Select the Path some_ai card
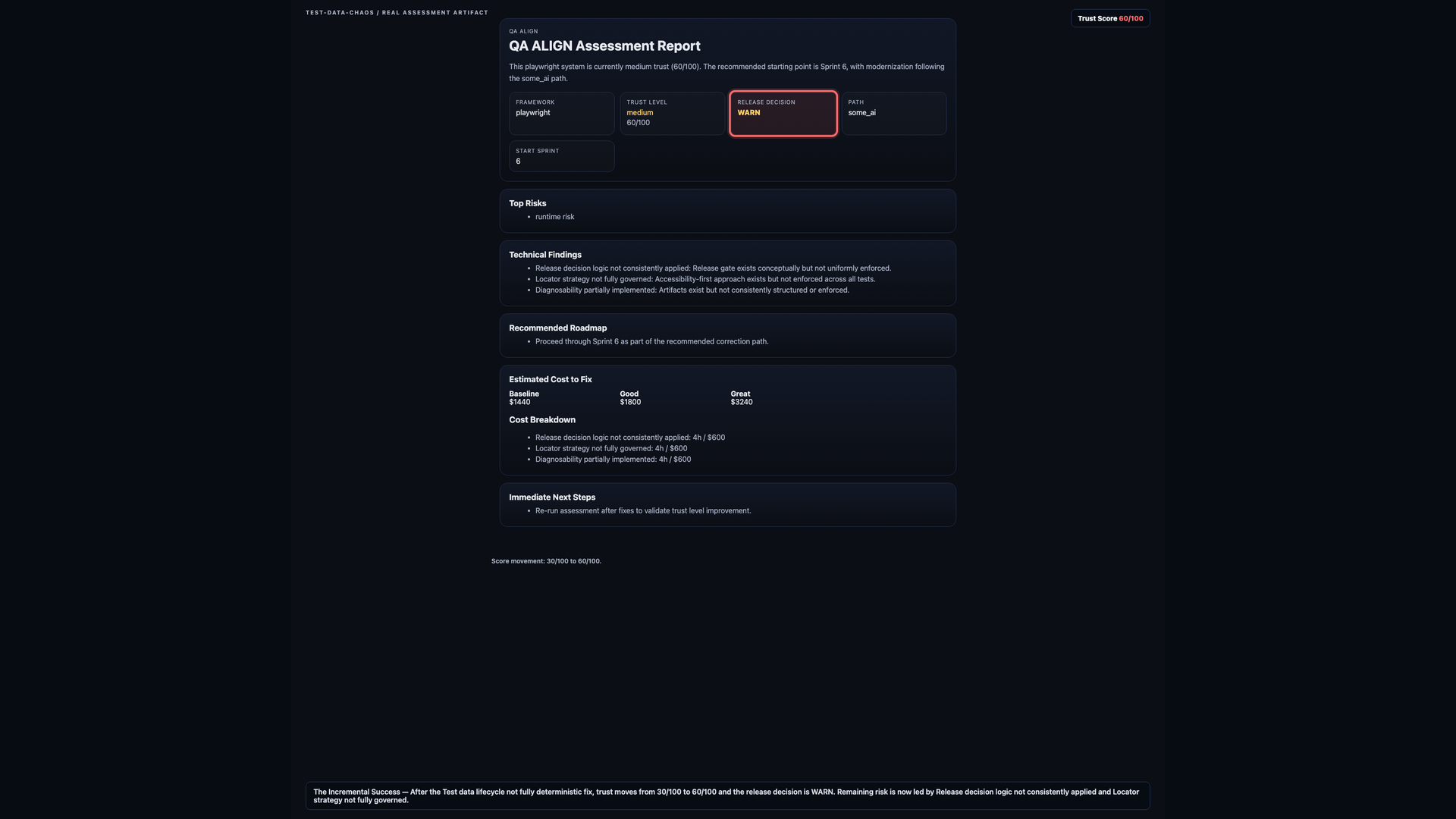 pyautogui.click(x=894, y=113)
